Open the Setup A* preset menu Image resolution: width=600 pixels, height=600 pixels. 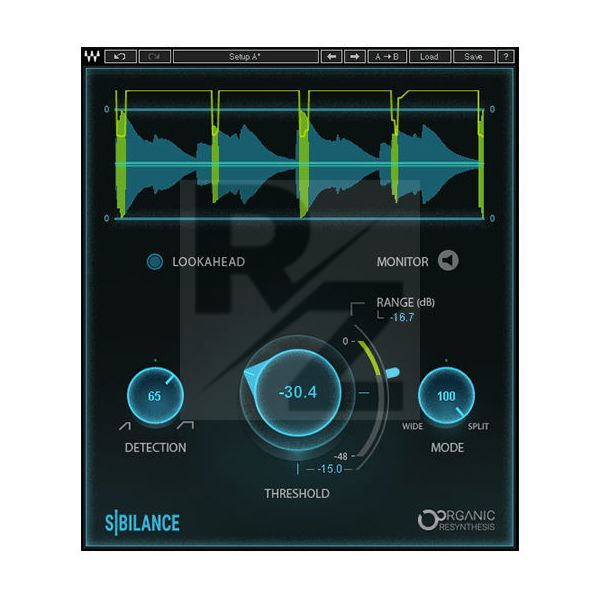point(245,57)
